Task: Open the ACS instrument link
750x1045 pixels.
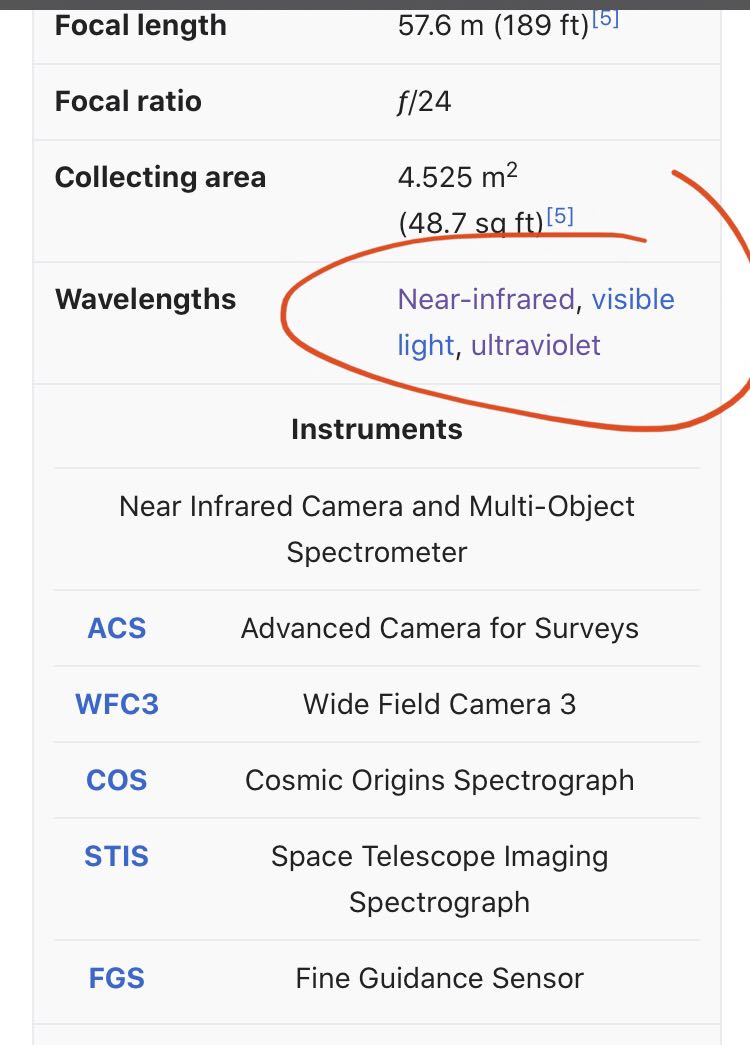Action: (117, 628)
